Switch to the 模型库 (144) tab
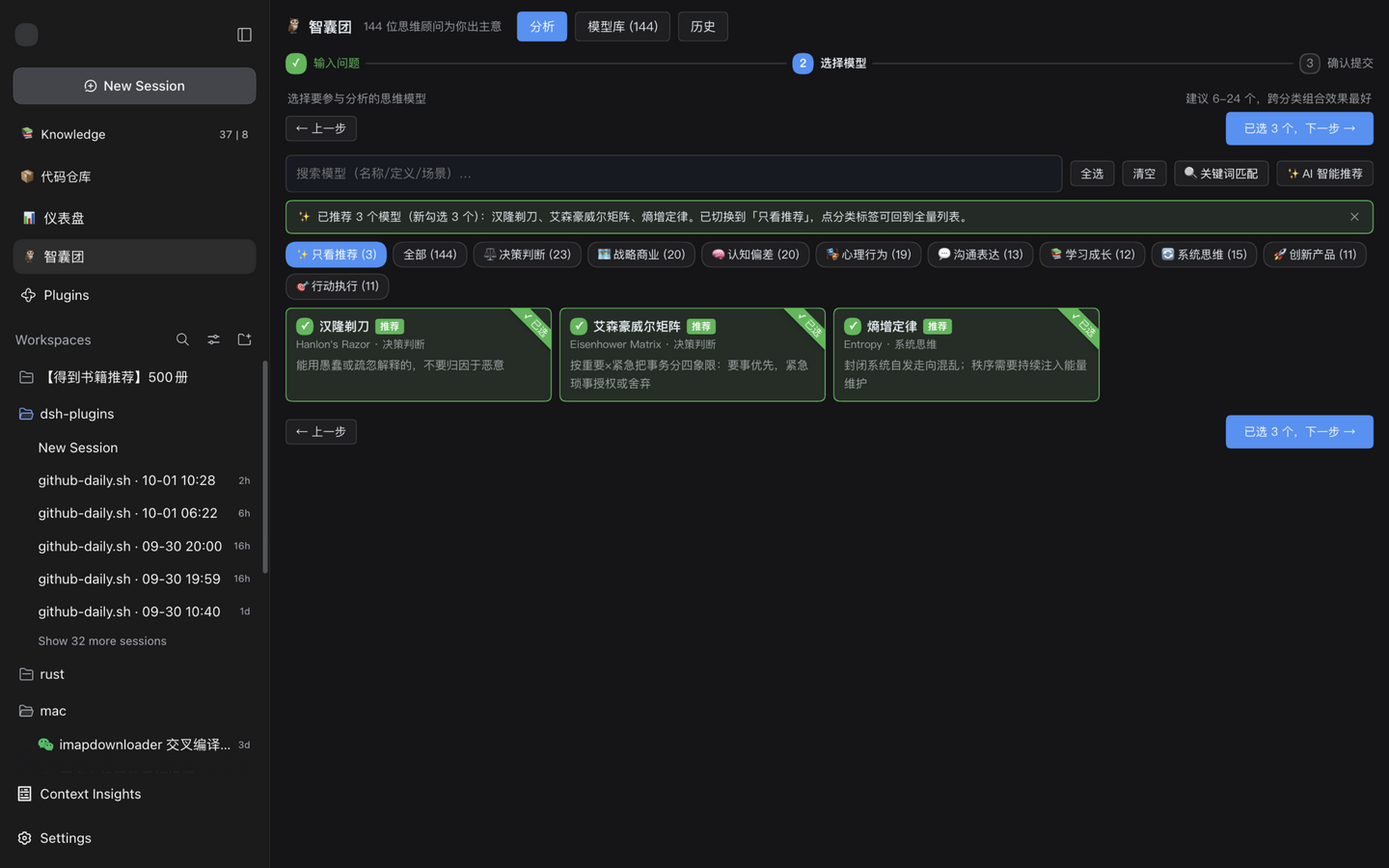The image size is (1389, 868). (x=622, y=27)
